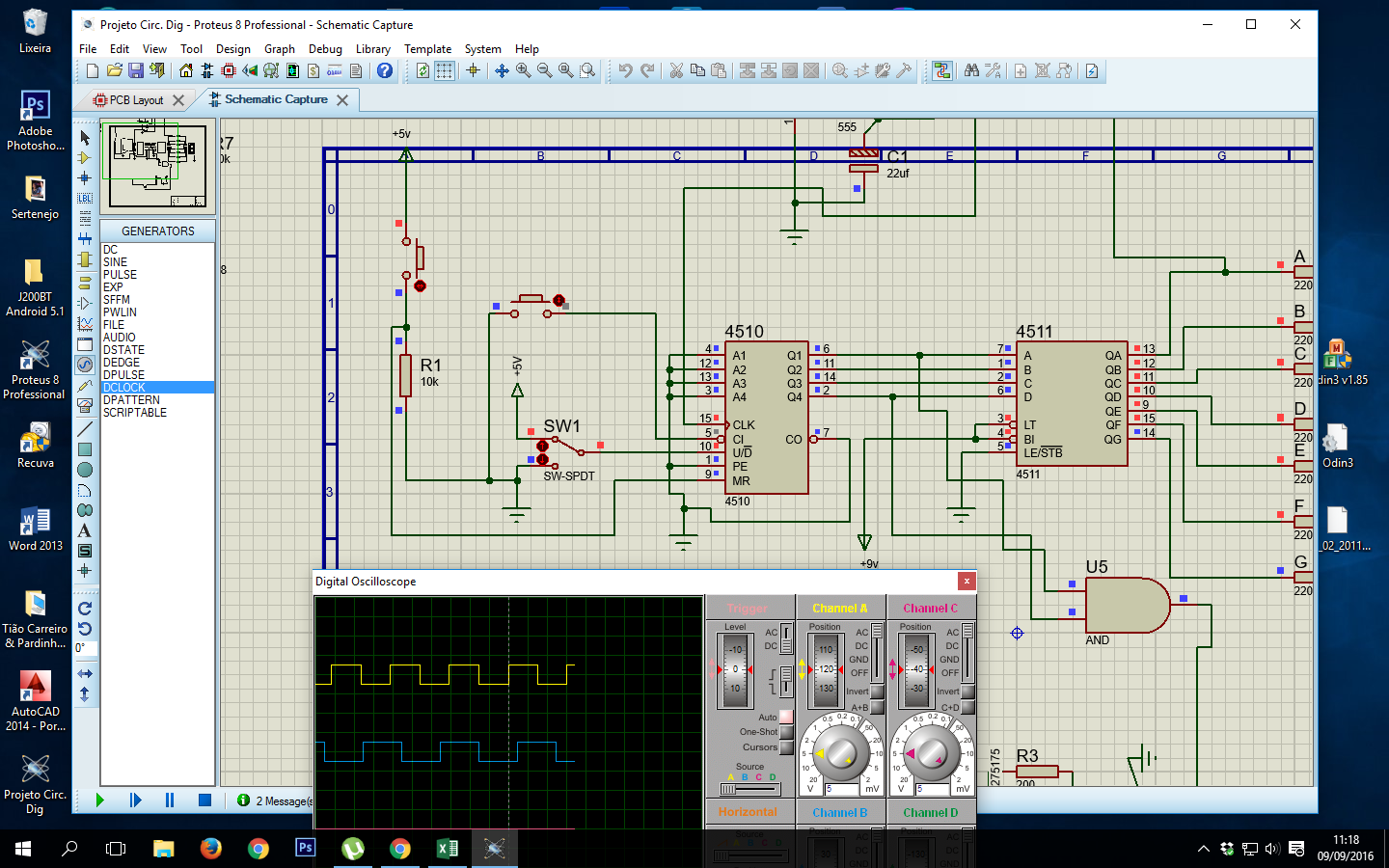Click the Zoom Out magnifier icon

[545, 70]
